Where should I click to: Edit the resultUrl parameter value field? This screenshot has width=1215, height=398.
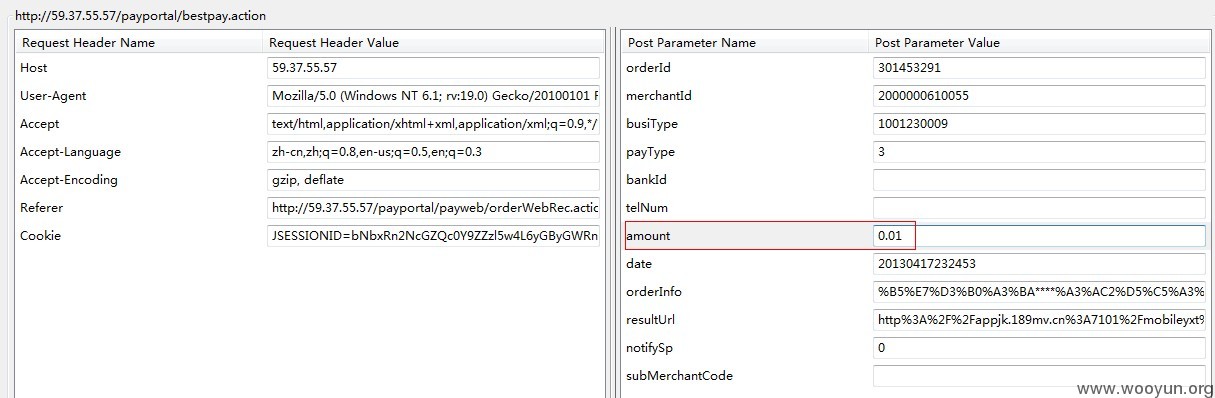tap(1039, 320)
